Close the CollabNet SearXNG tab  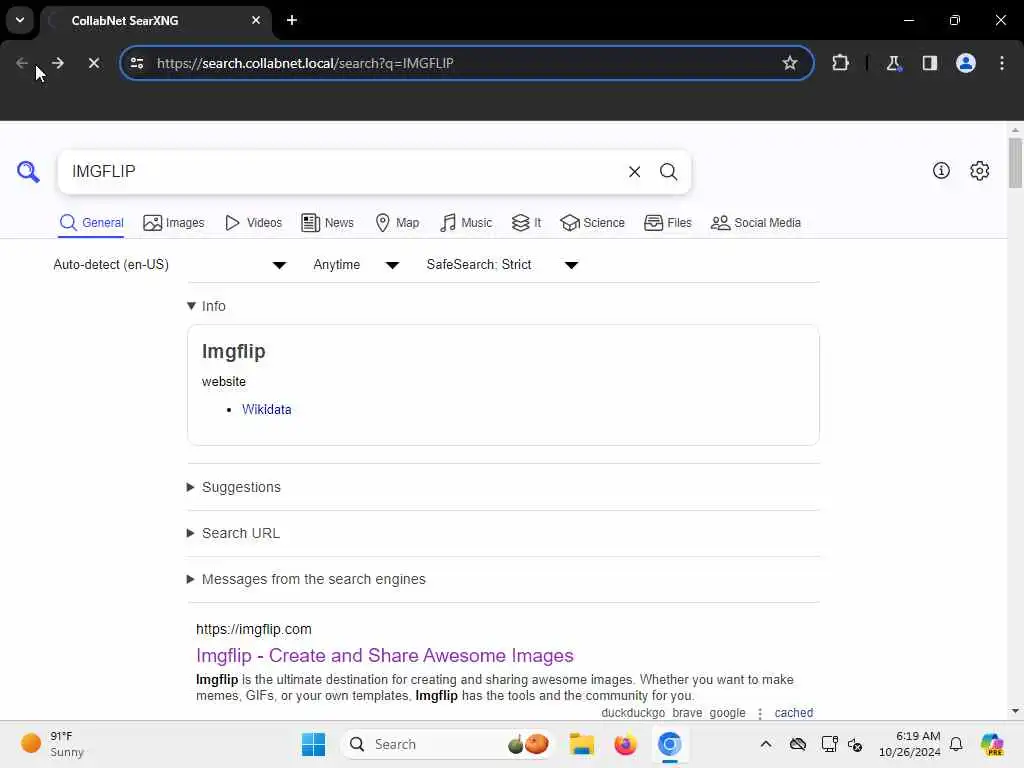click(x=256, y=20)
